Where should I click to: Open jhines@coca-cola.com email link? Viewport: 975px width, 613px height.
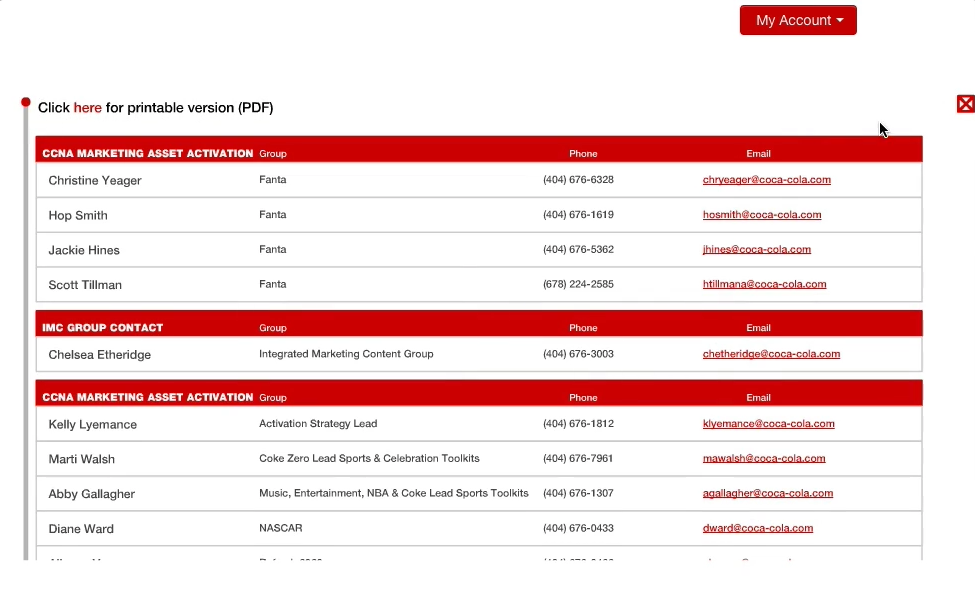[757, 249]
